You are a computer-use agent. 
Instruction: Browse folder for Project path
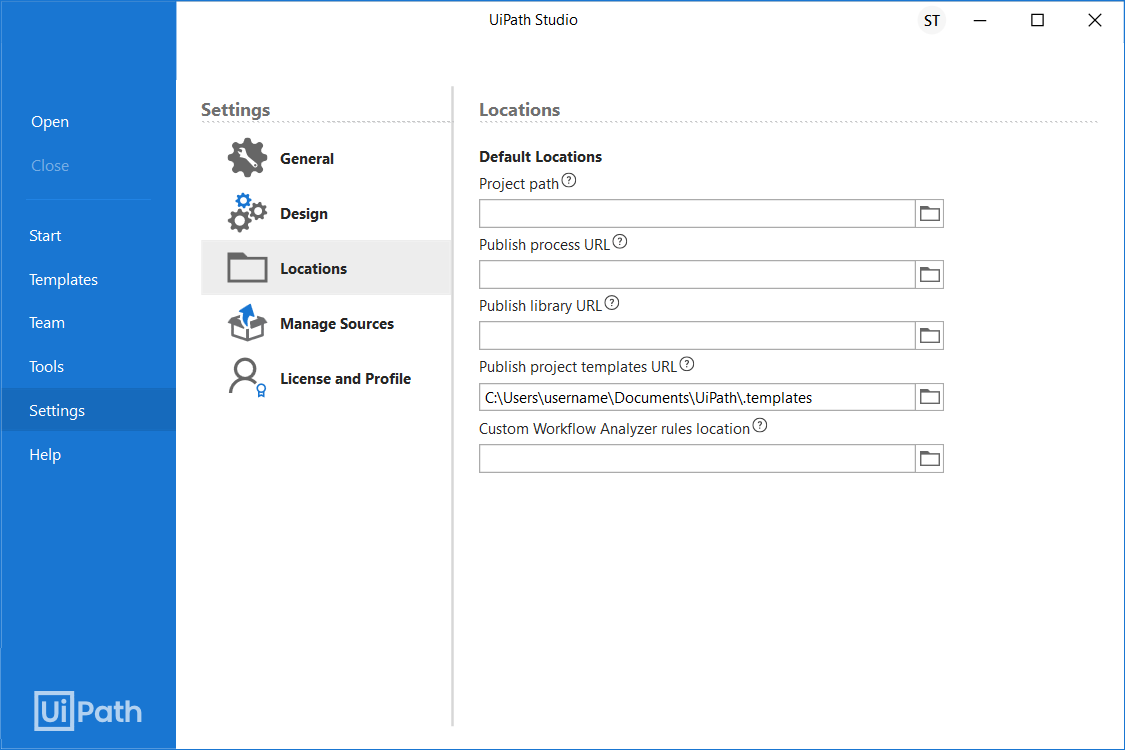tap(930, 214)
